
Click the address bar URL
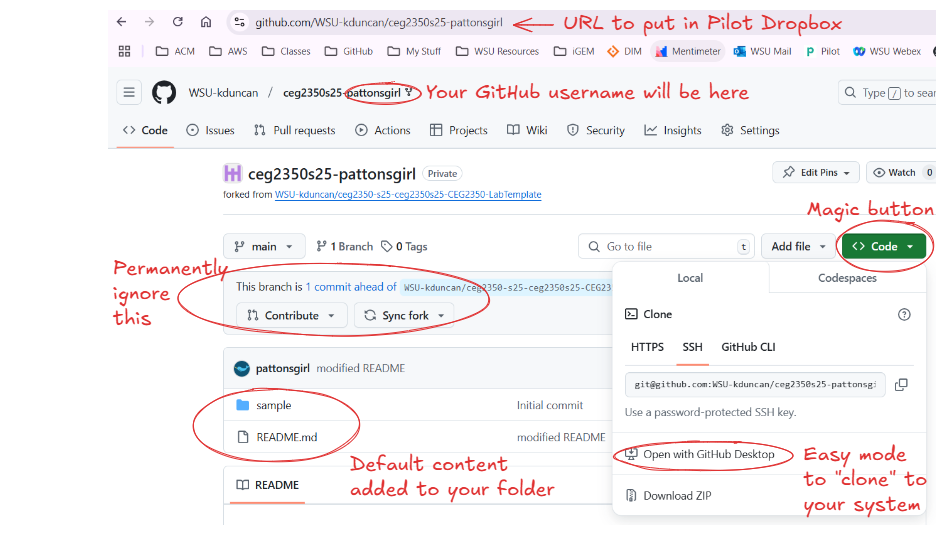click(378, 22)
